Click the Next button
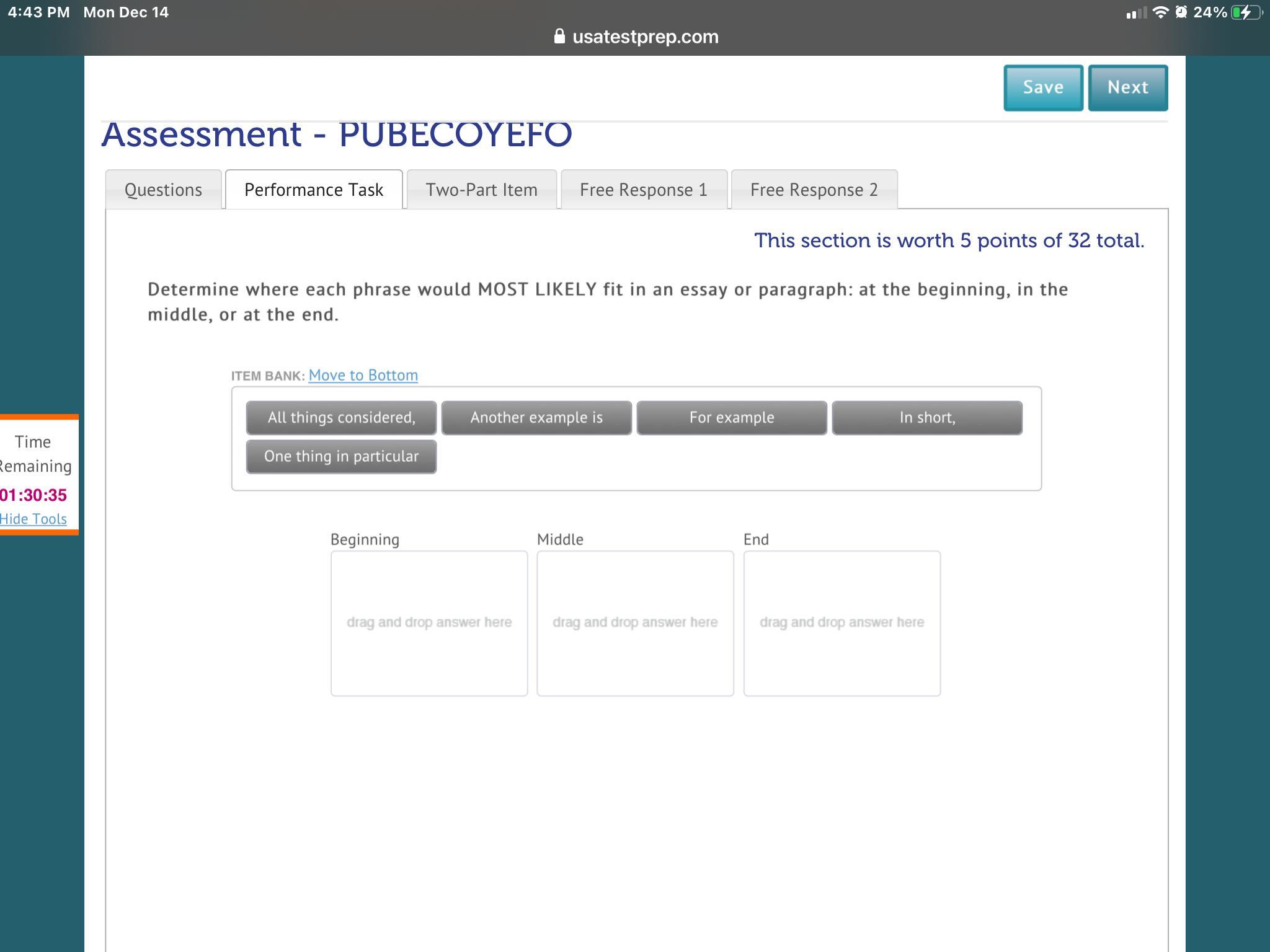 click(1127, 87)
